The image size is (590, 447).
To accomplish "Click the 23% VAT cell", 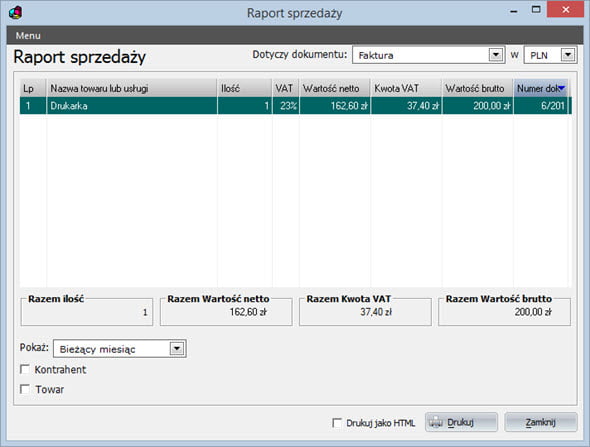I will tap(286, 106).
